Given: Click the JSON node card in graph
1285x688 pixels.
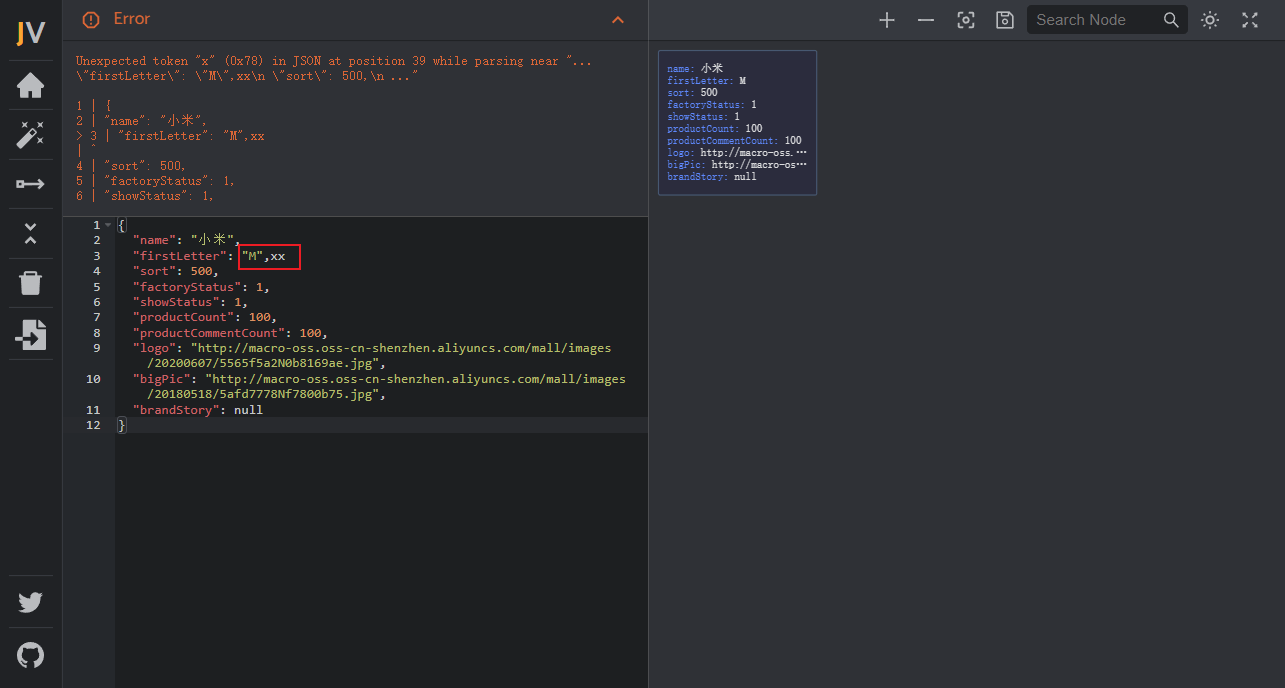Looking at the screenshot, I should click(737, 122).
